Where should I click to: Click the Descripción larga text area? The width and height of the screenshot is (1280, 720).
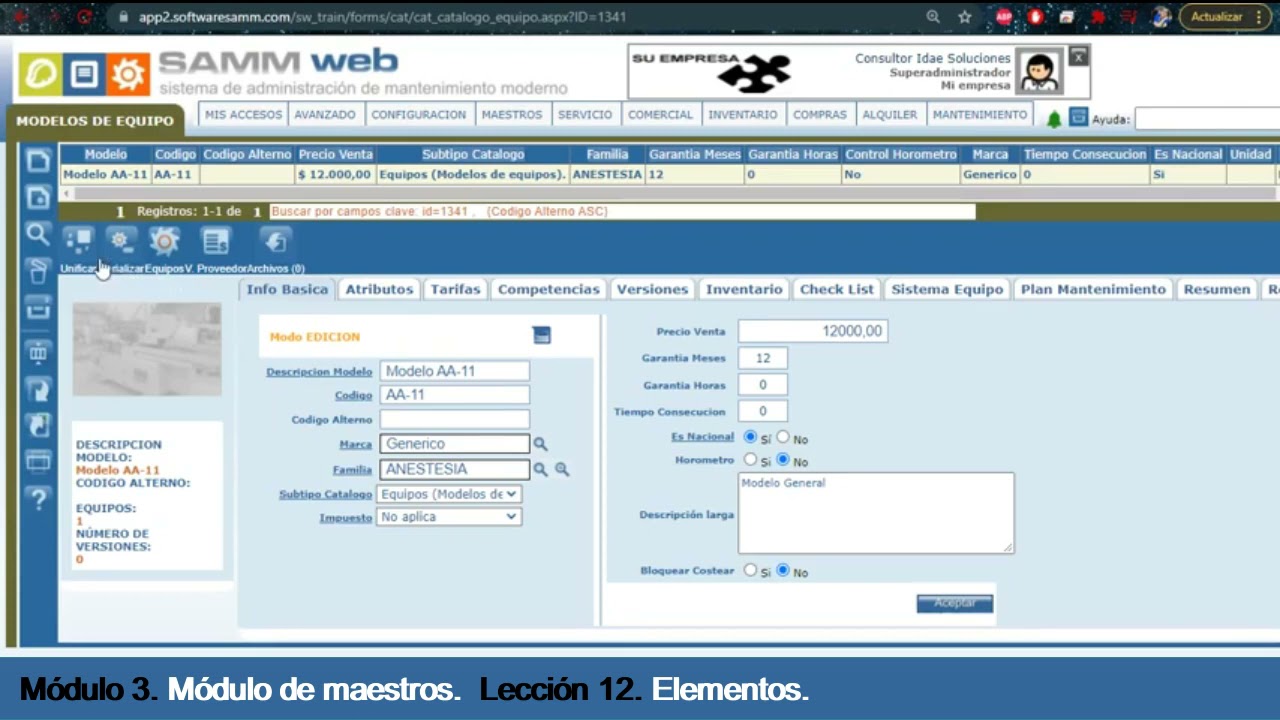[876, 513]
